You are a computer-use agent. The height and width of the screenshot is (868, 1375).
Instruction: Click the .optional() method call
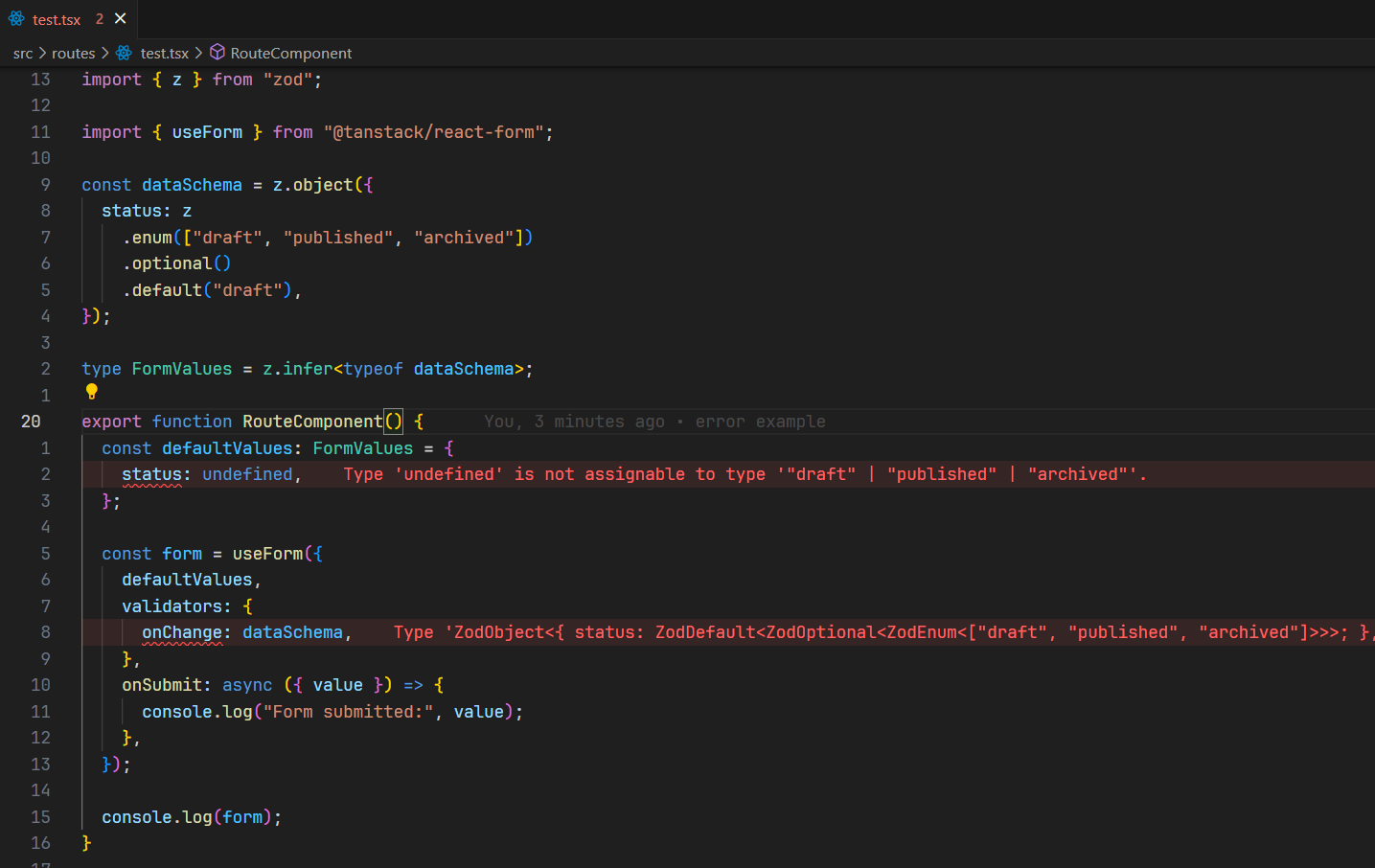pyautogui.click(x=177, y=263)
